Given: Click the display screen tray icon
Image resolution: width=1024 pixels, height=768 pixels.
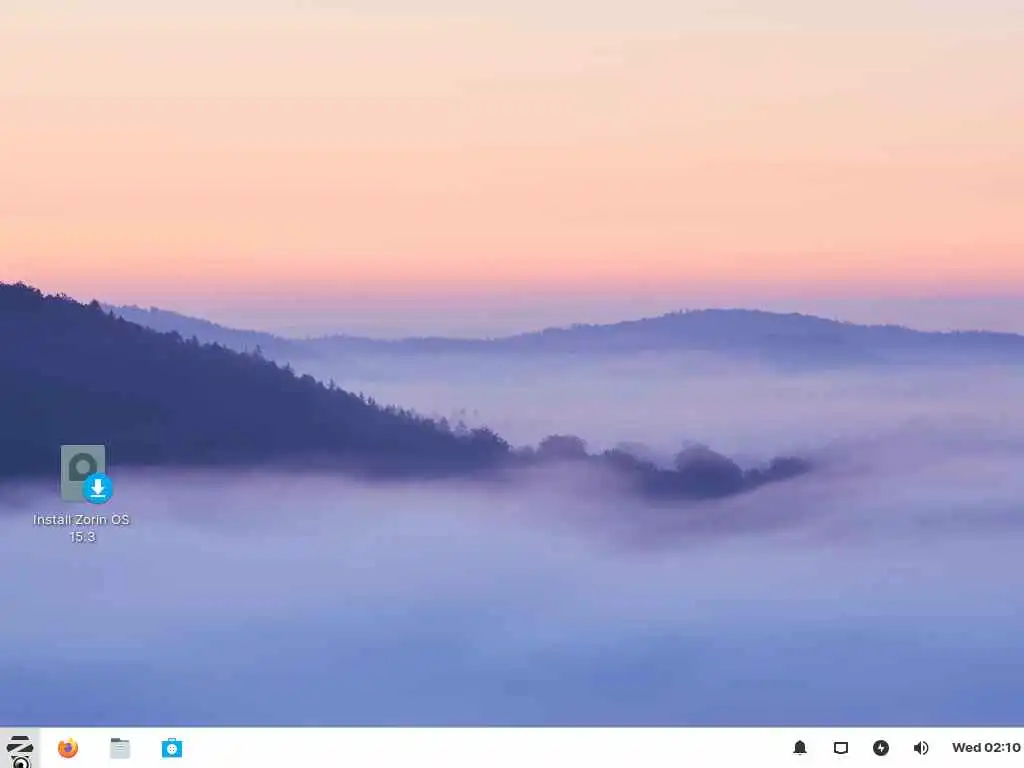Looking at the screenshot, I should 841,748.
